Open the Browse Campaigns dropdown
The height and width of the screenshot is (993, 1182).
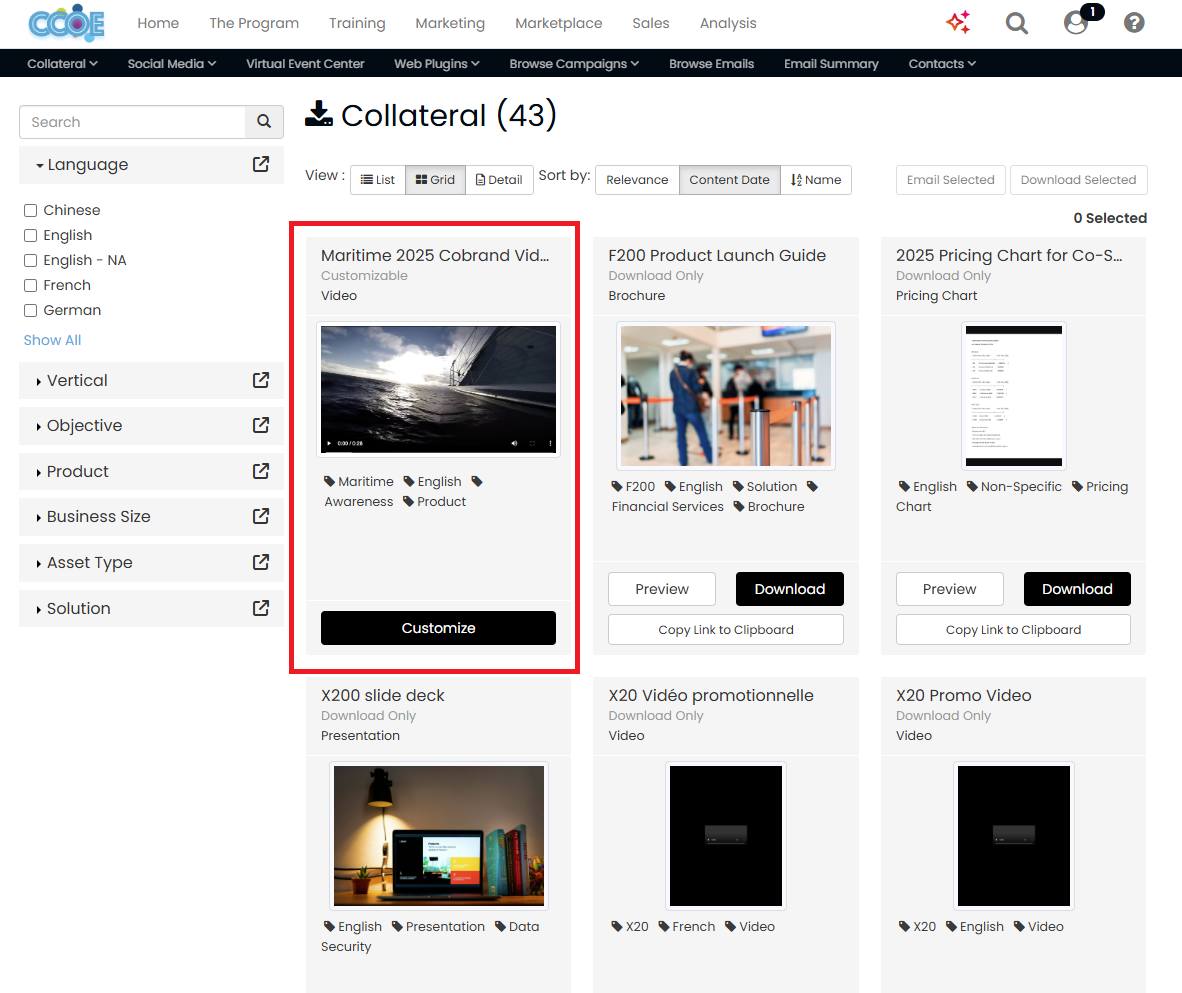pos(574,63)
